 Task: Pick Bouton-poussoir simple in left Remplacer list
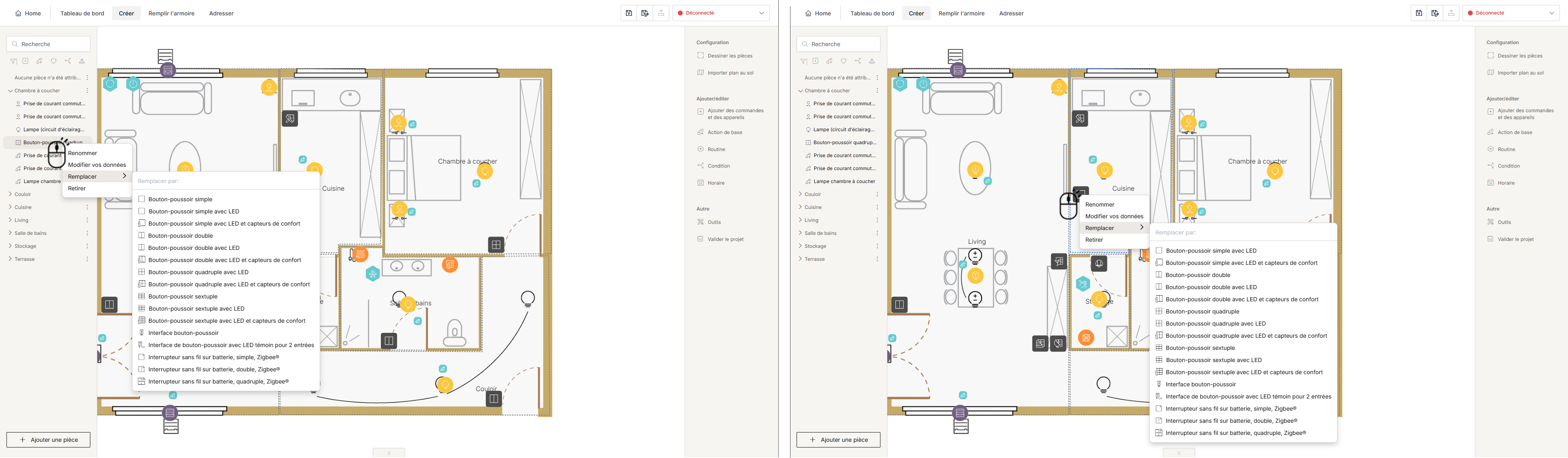tap(180, 199)
